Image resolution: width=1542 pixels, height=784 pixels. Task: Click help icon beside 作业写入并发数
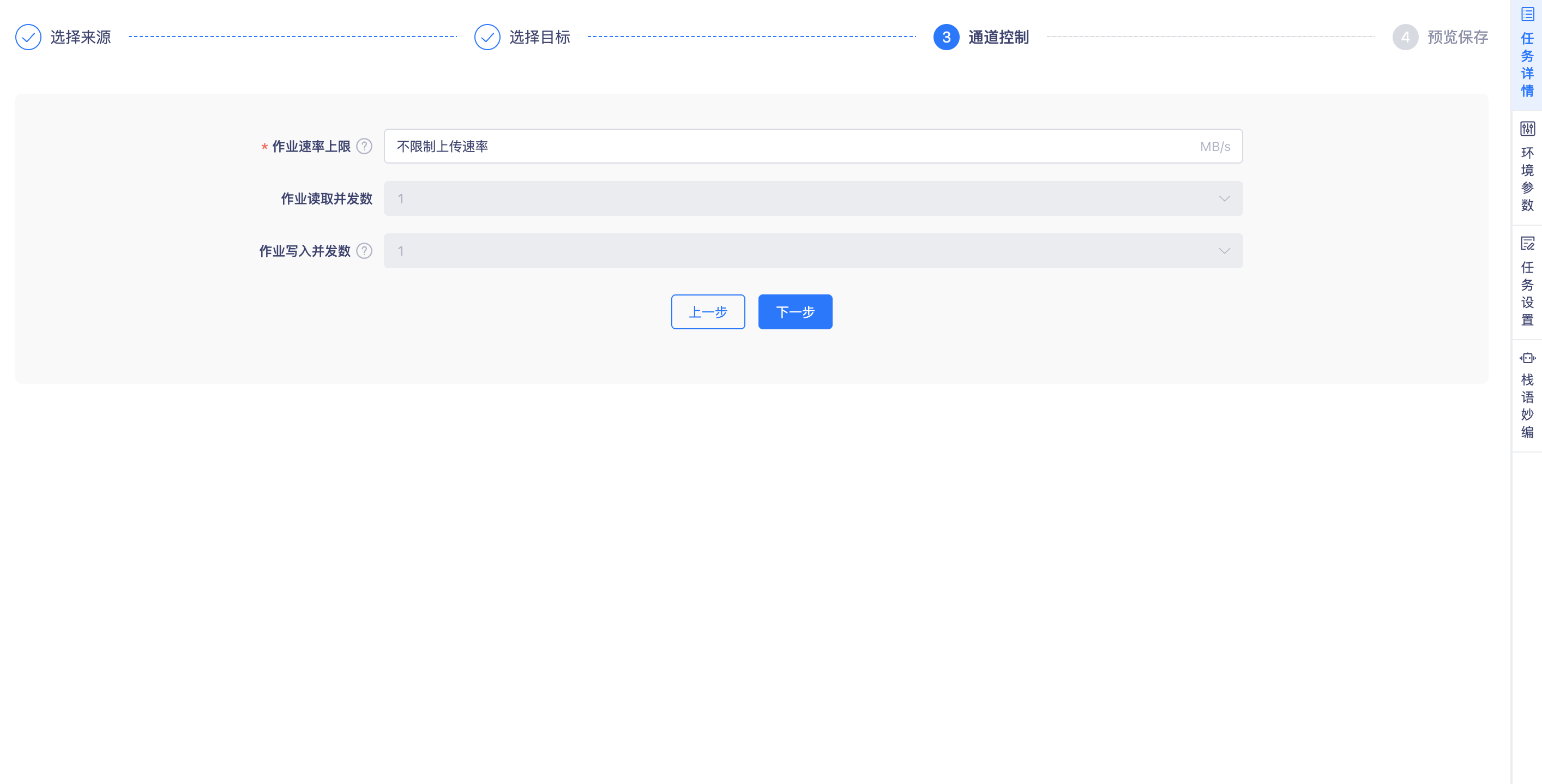click(364, 251)
